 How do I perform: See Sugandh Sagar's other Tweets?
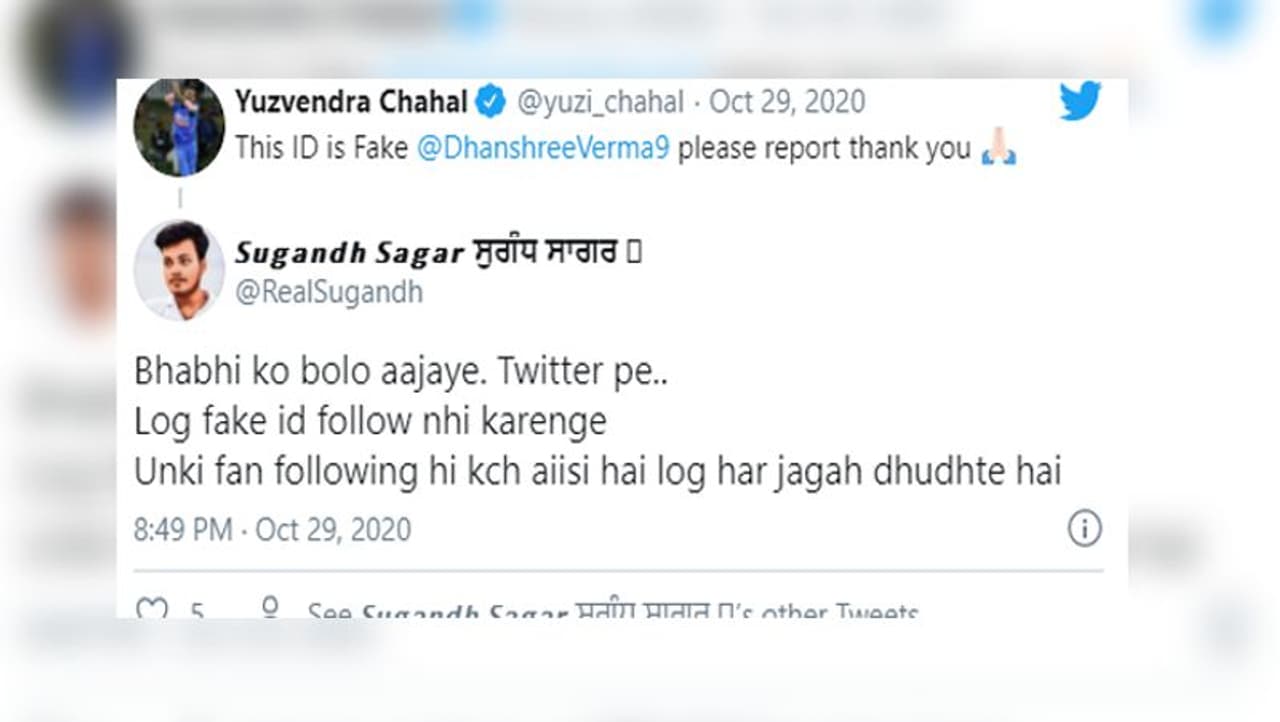coord(612,610)
